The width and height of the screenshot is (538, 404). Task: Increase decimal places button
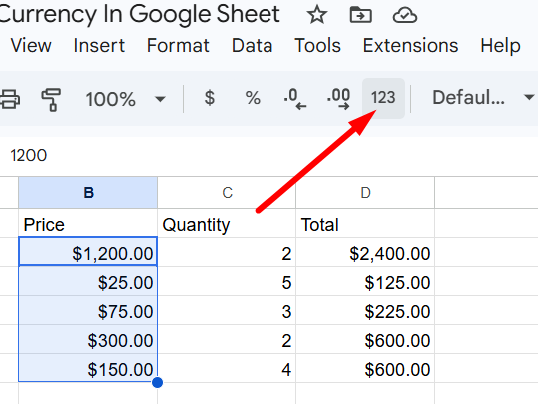point(338,99)
